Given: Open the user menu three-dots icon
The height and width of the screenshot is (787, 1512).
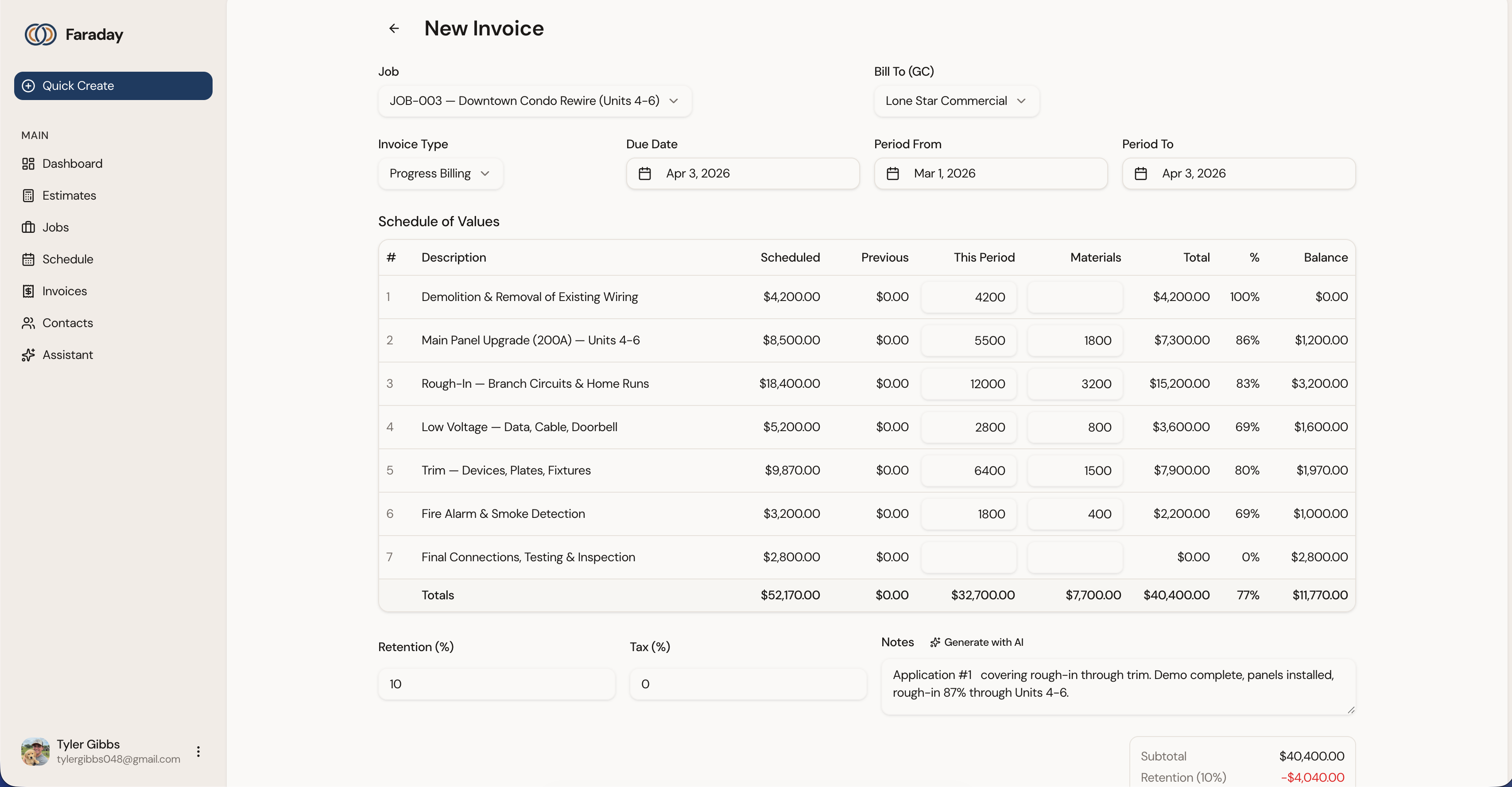Looking at the screenshot, I should (x=198, y=751).
